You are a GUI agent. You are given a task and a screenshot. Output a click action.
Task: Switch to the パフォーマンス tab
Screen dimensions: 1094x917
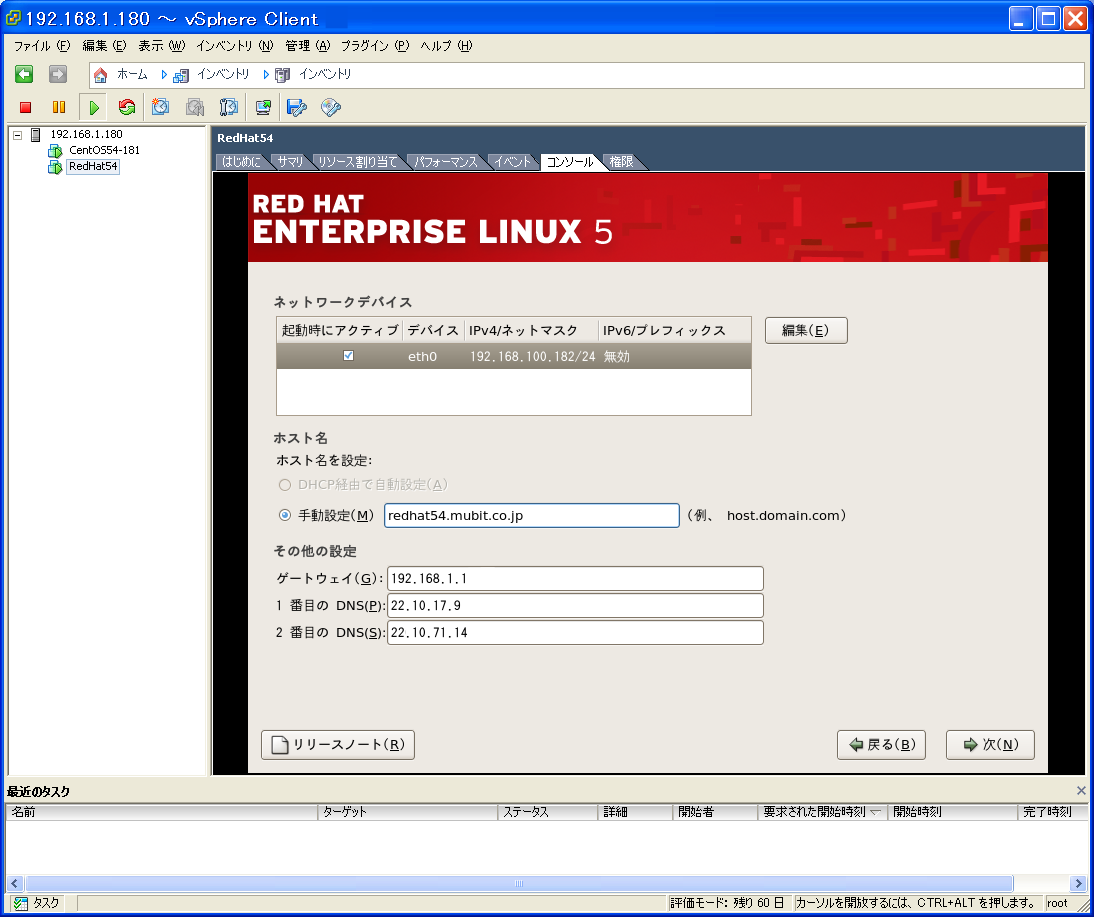click(446, 162)
